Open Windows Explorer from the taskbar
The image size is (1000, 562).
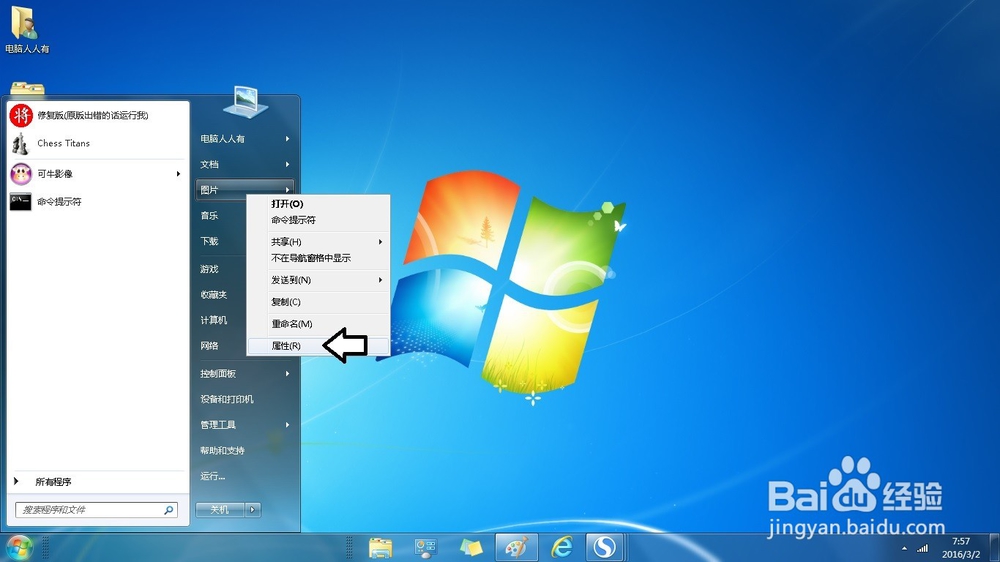pyautogui.click(x=381, y=547)
